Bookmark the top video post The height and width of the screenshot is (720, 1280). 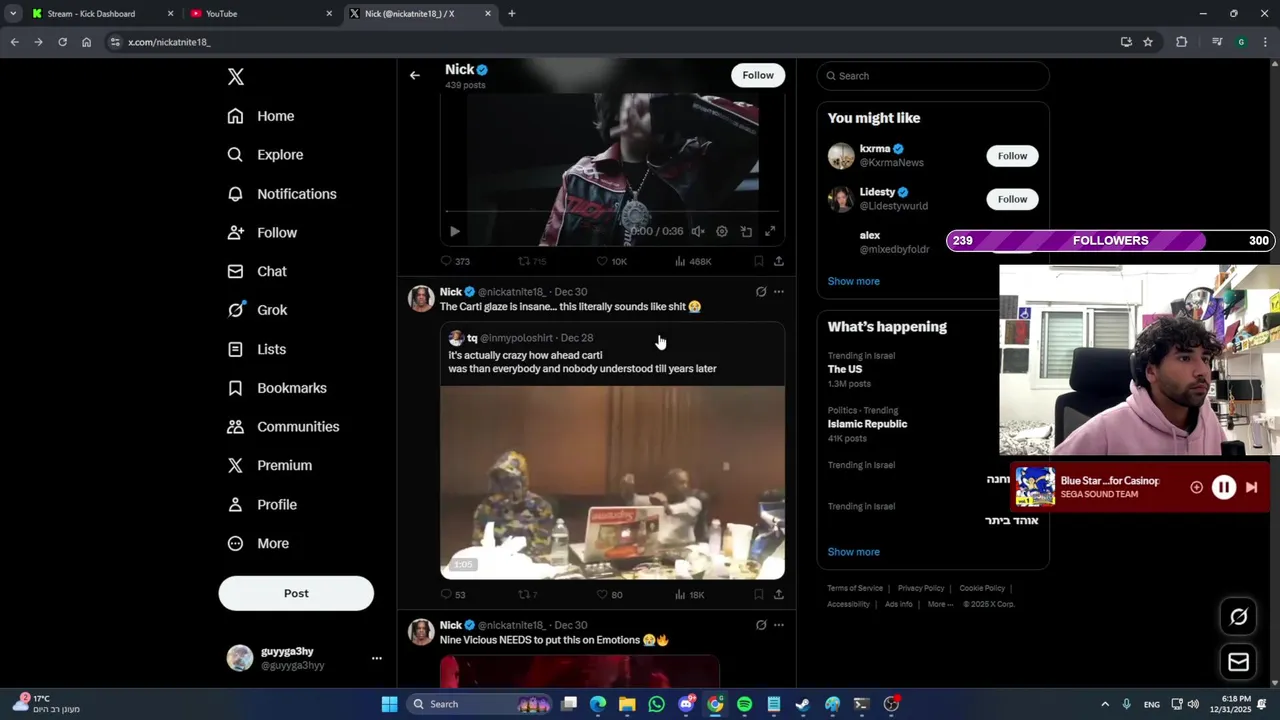[x=759, y=261]
